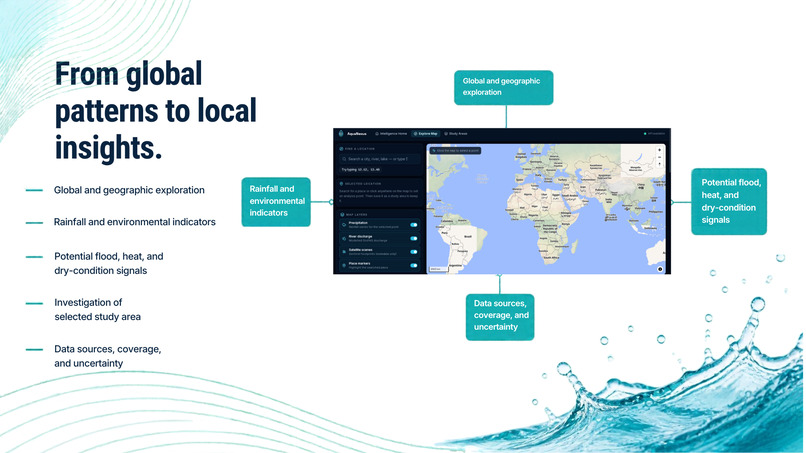This screenshot has height=453, width=806.
Task: Click the Selected Location pin icon
Action: (341, 184)
